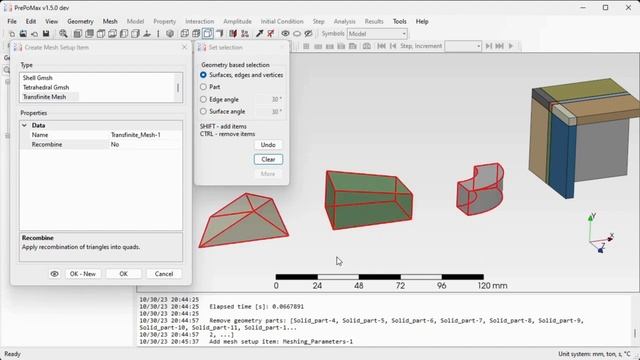Click the Name field Transfinite_Mesh-1
This screenshot has height=360, width=640.
[x=145, y=135]
